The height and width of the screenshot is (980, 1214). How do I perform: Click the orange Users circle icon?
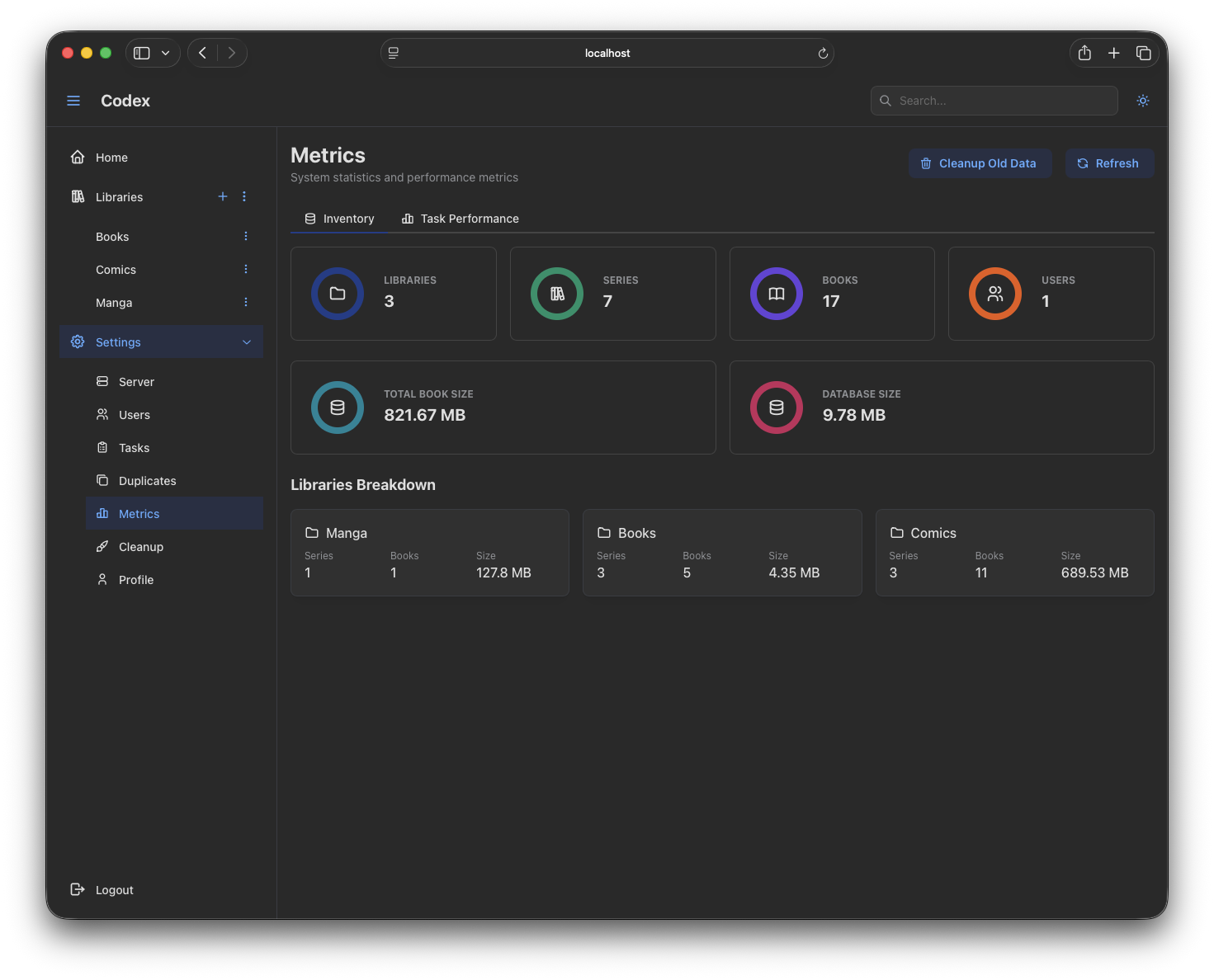995,293
